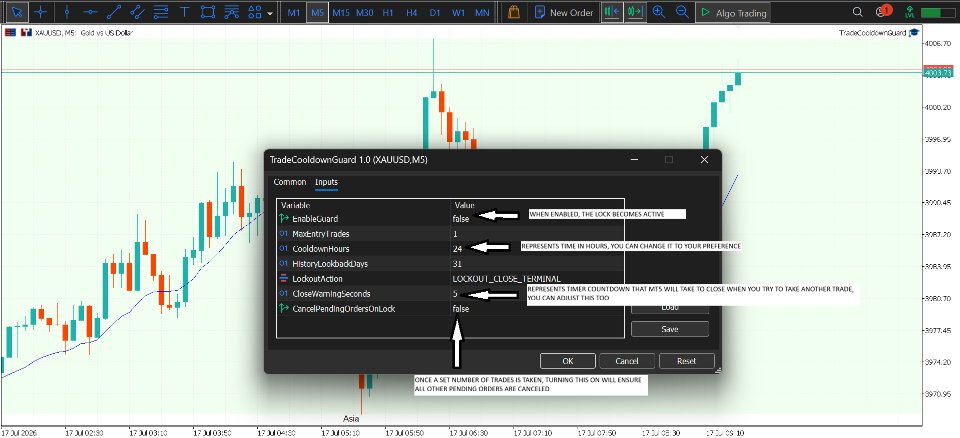Click the Save button in dialog

click(670, 329)
